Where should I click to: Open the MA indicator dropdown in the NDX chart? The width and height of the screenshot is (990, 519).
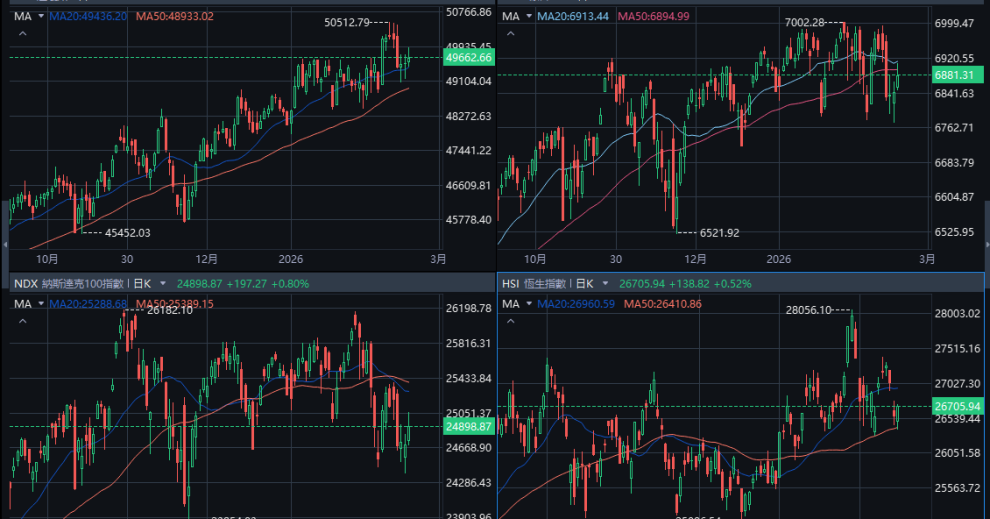point(40,304)
